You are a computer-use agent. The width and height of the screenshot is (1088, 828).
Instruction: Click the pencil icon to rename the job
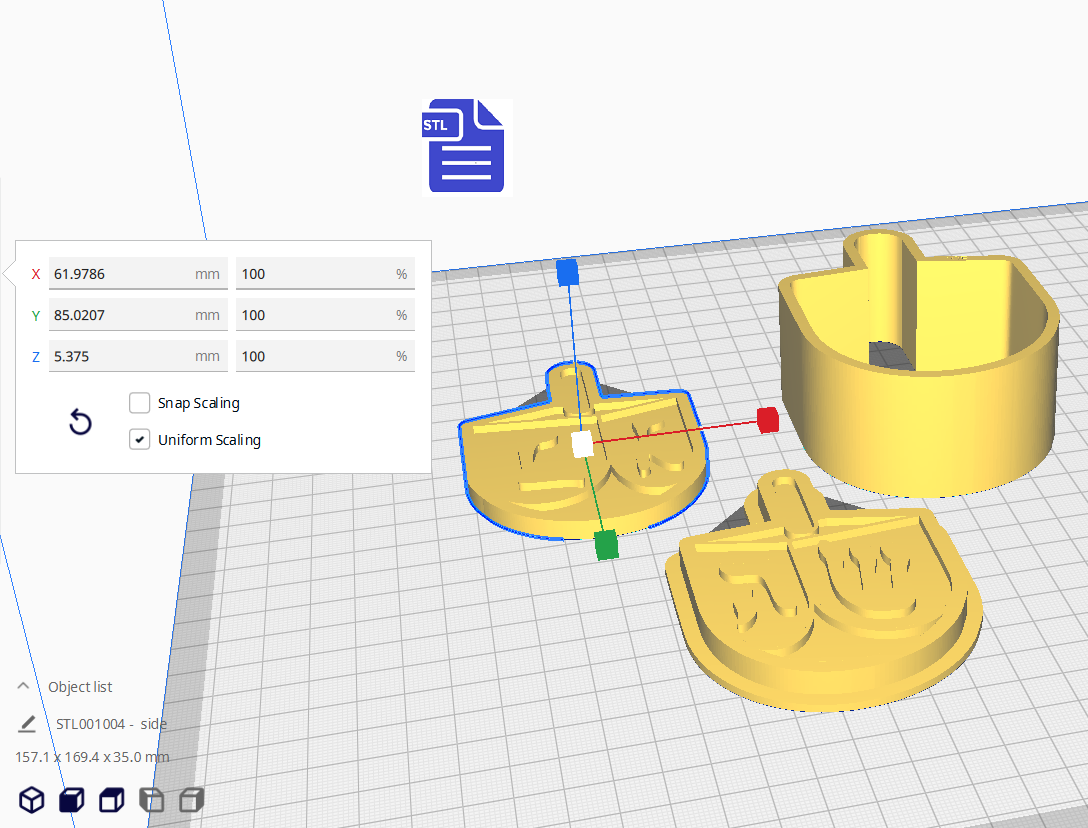click(27, 724)
